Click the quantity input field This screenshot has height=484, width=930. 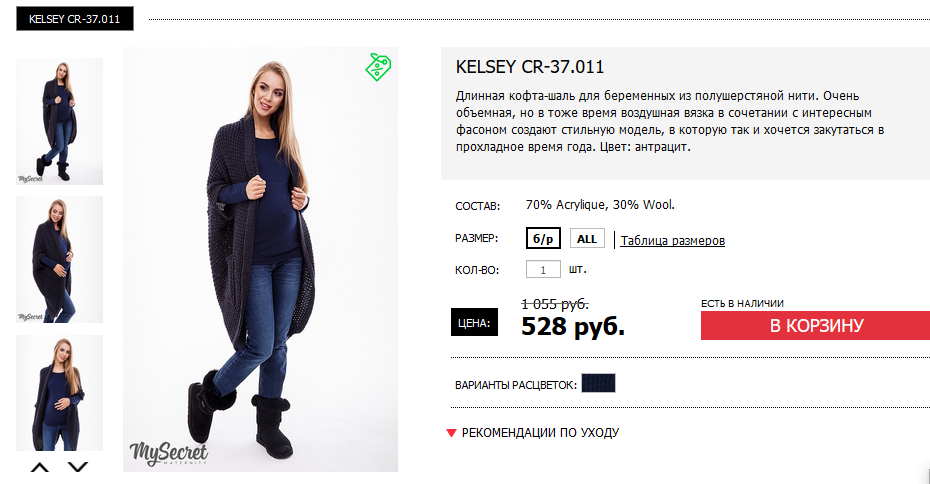[543, 269]
